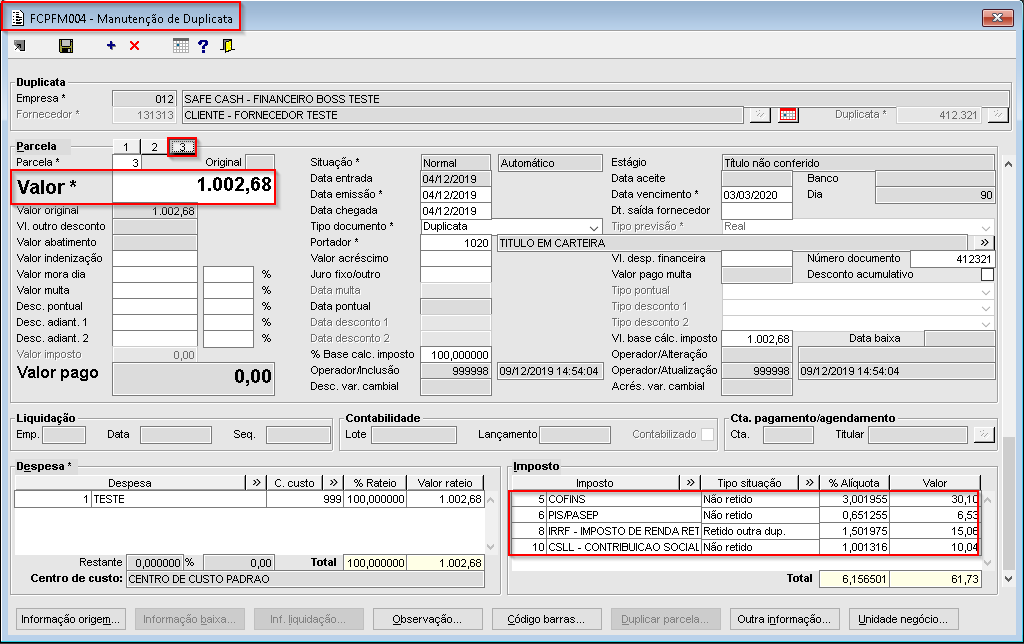Save the duplicata with floppy disk icon
1024x644 pixels.
66,46
